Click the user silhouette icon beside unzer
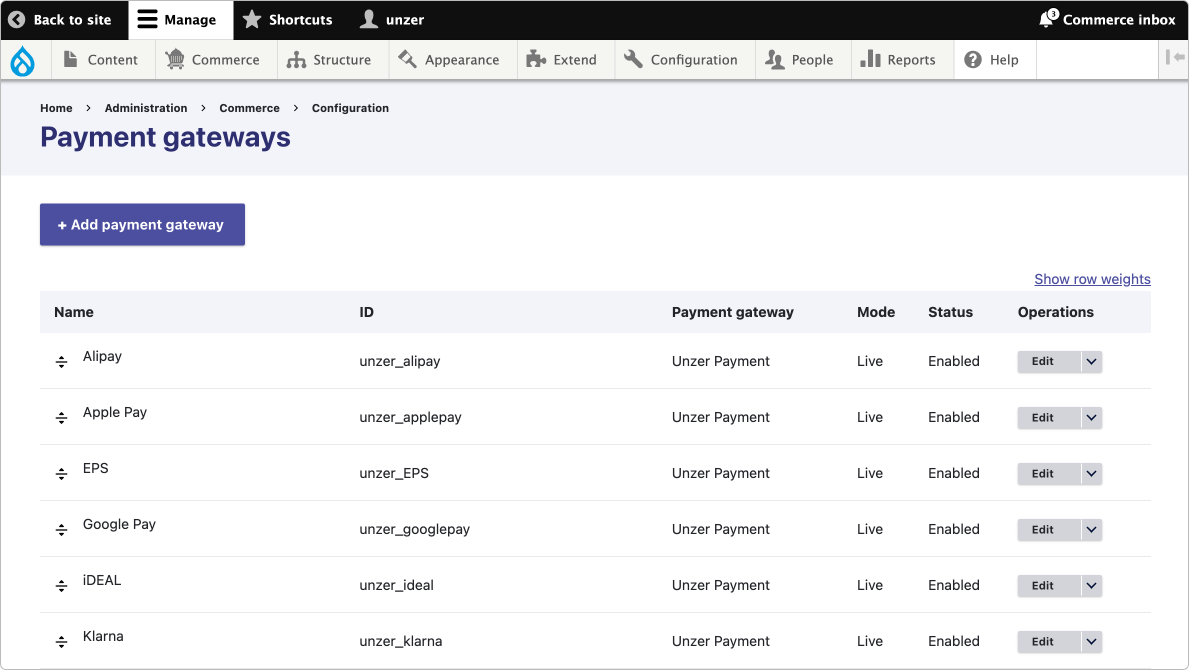Viewport: 1189px width, 670px height. click(x=369, y=19)
